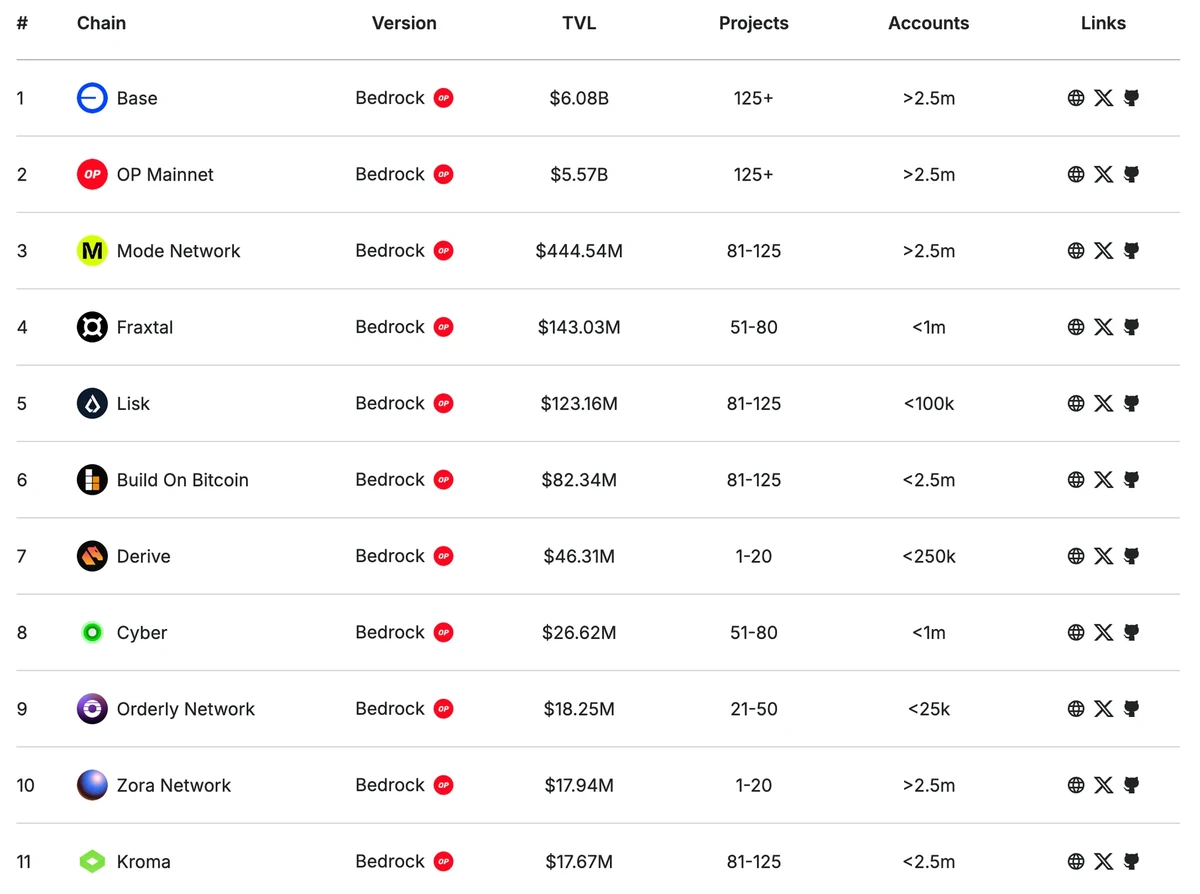The height and width of the screenshot is (894, 1200).
Task: Open Kroma's website globe icon
Action: tap(1076, 861)
